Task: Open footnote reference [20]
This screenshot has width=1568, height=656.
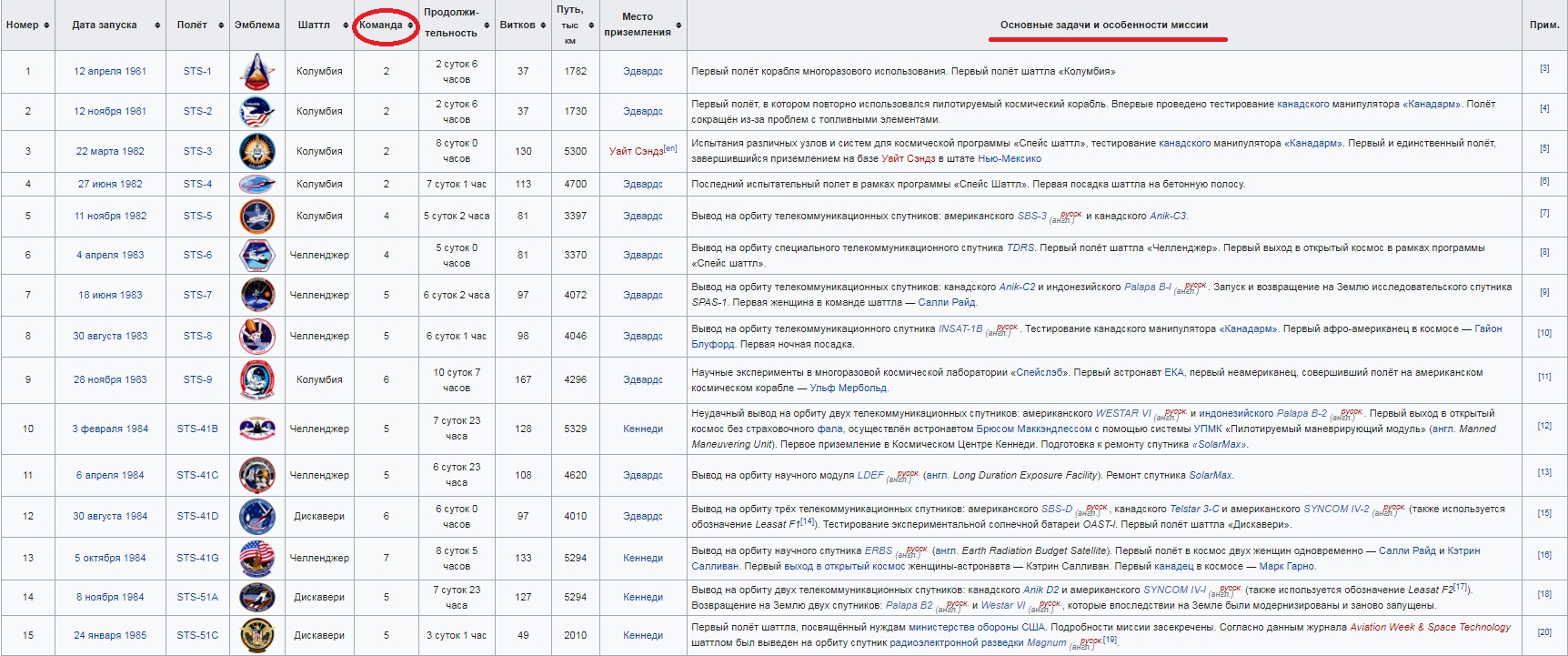Action: click(1544, 632)
